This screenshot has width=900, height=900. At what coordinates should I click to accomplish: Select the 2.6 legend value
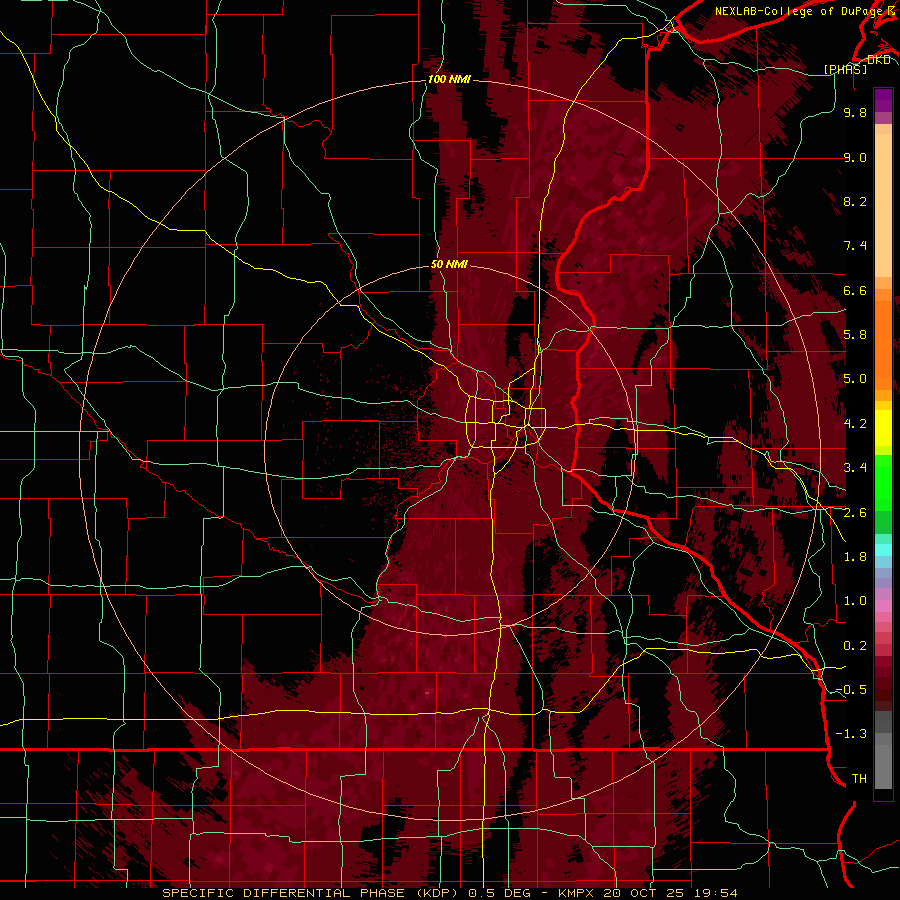pos(855,513)
